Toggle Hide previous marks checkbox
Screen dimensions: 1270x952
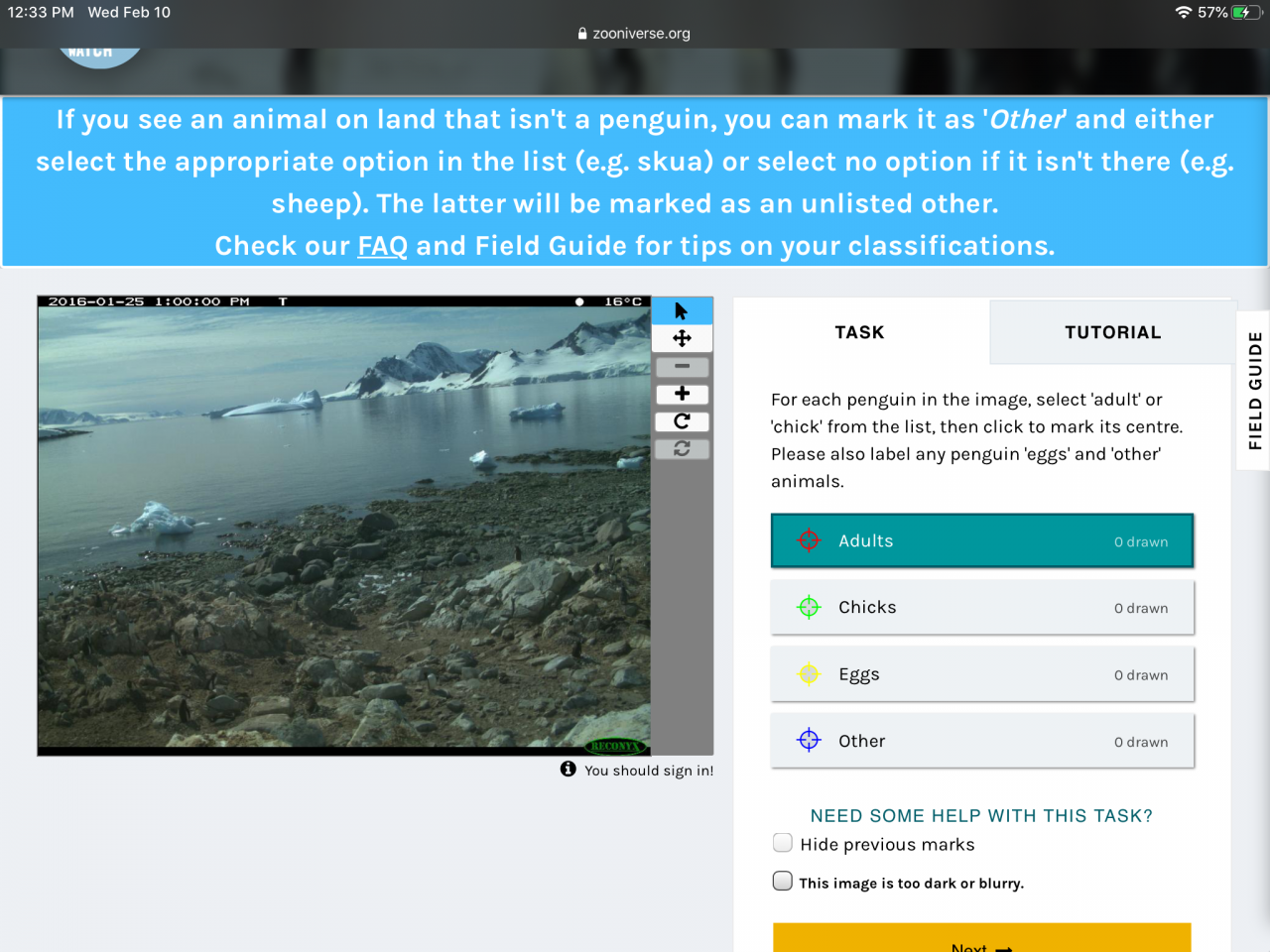(x=783, y=843)
